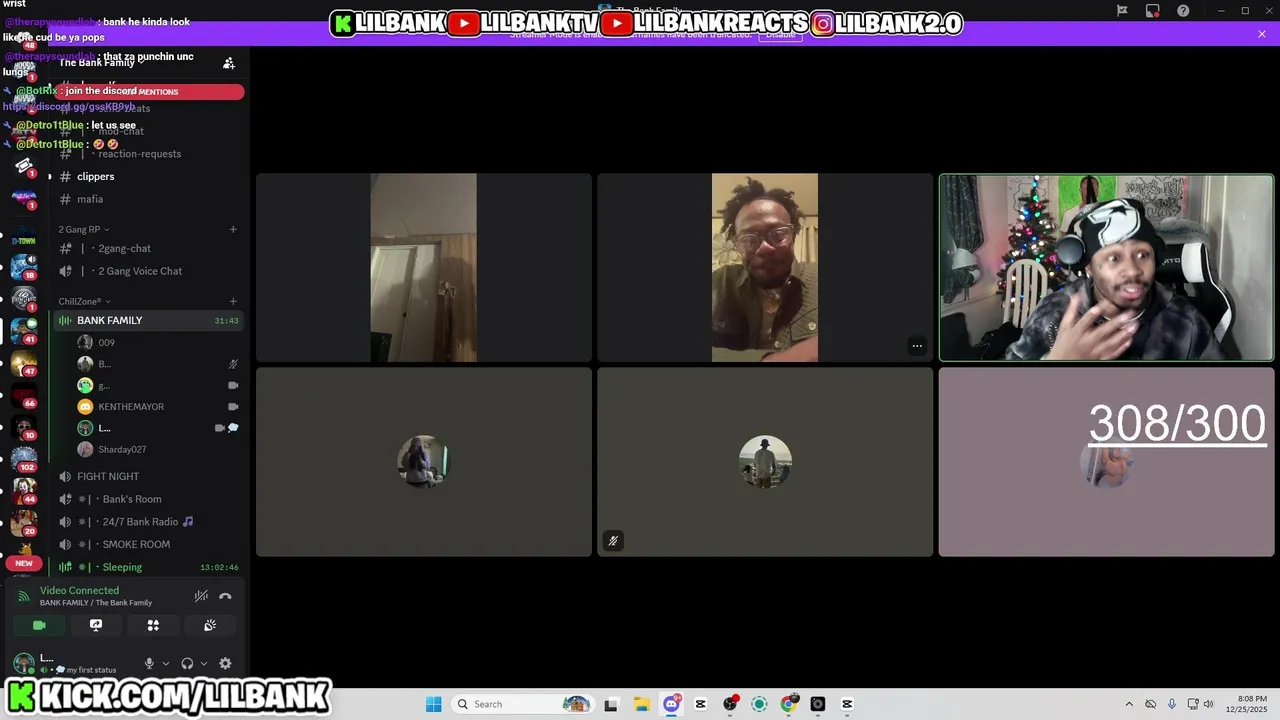Open Chrome from the taskbar
Image resolution: width=1280 pixels, height=720 pixels.
(789, 704)
